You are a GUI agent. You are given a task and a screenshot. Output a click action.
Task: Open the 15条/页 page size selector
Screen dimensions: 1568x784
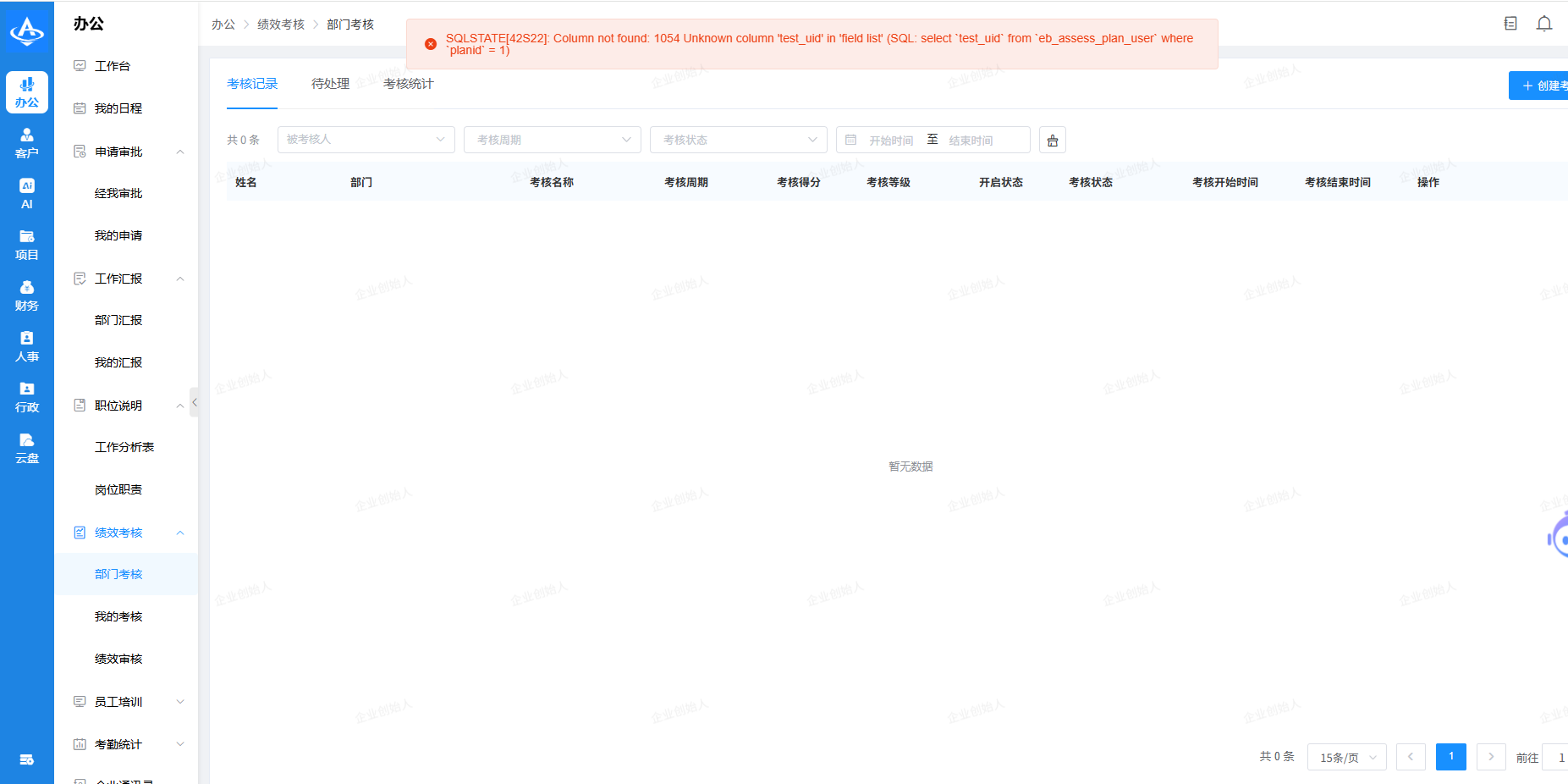coord(1346,758)
